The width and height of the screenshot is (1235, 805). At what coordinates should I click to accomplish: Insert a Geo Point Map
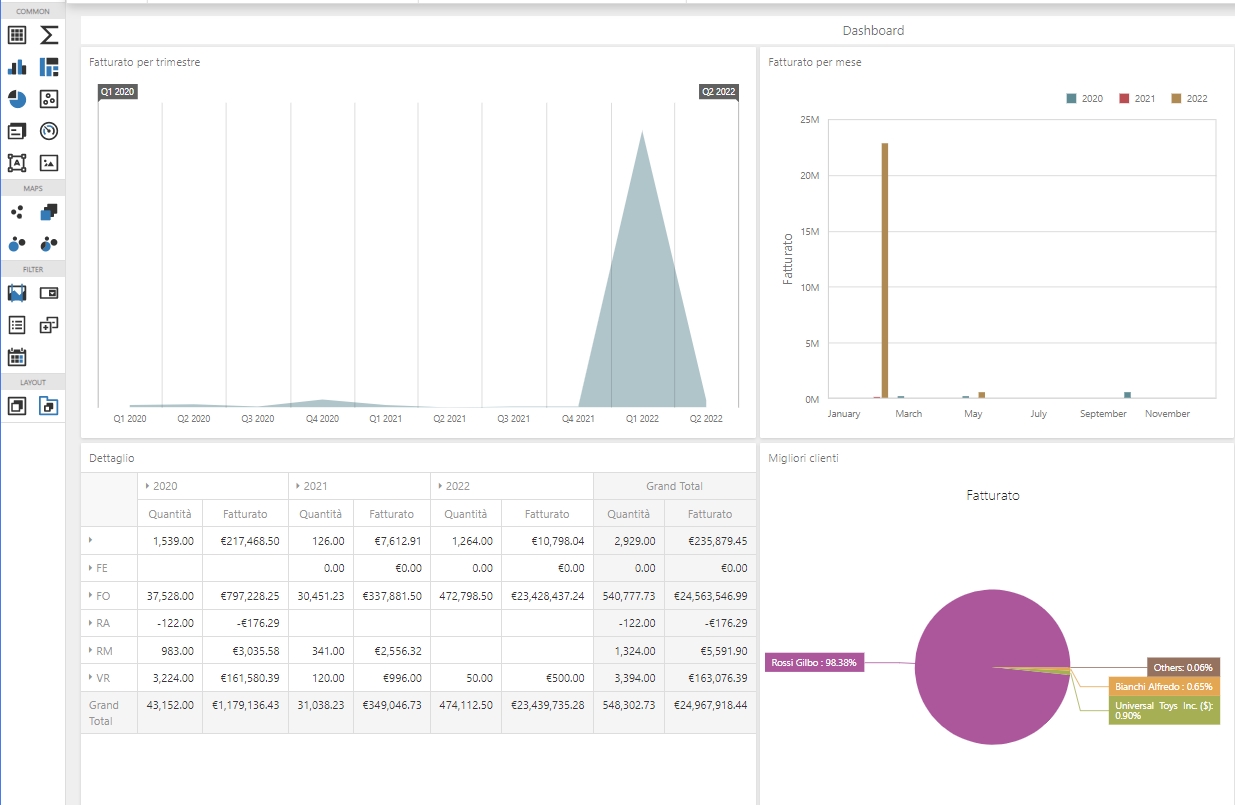pyautogui.click(x=17, y=212)
